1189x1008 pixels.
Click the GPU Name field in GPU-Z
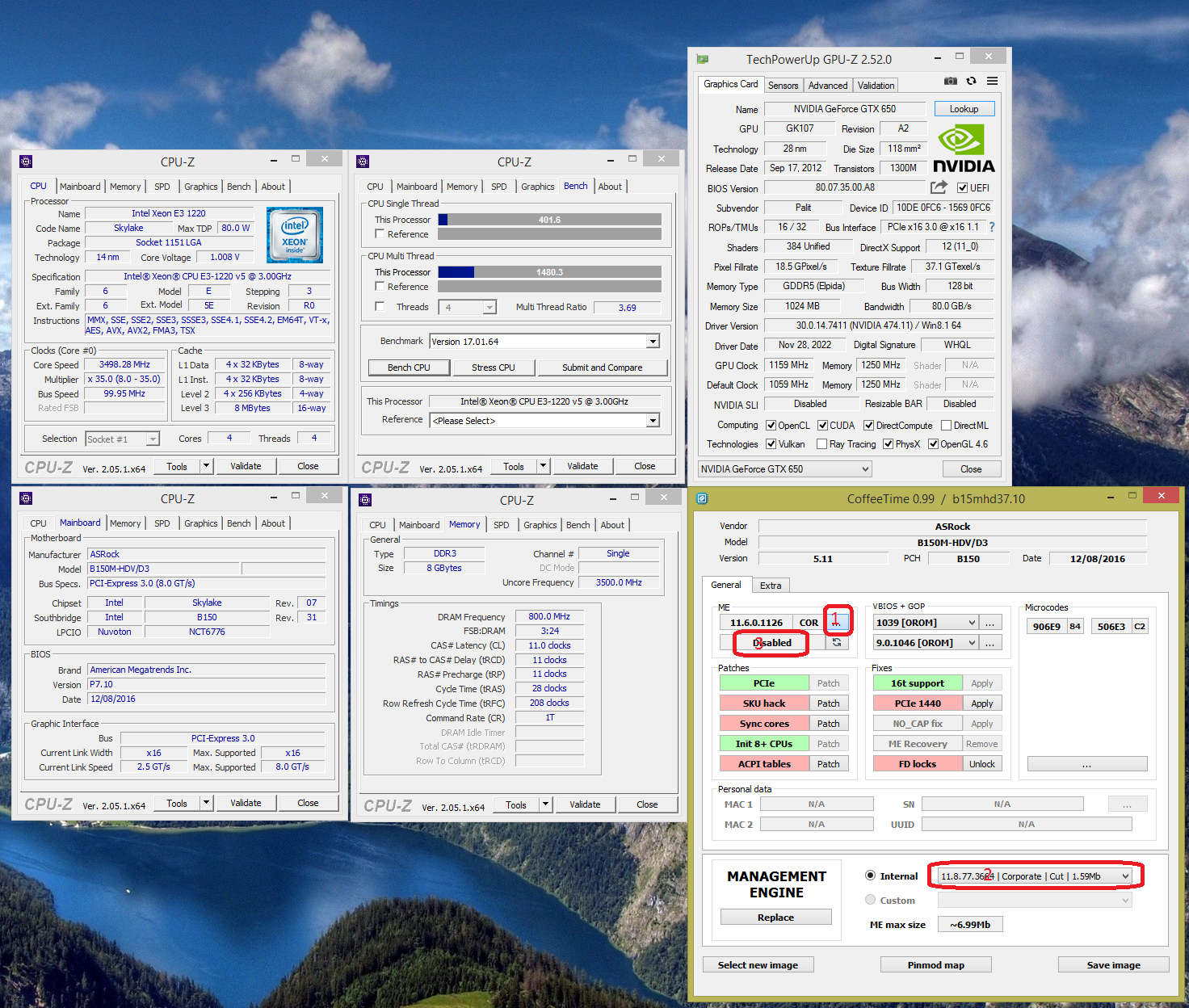coord(845,109)
